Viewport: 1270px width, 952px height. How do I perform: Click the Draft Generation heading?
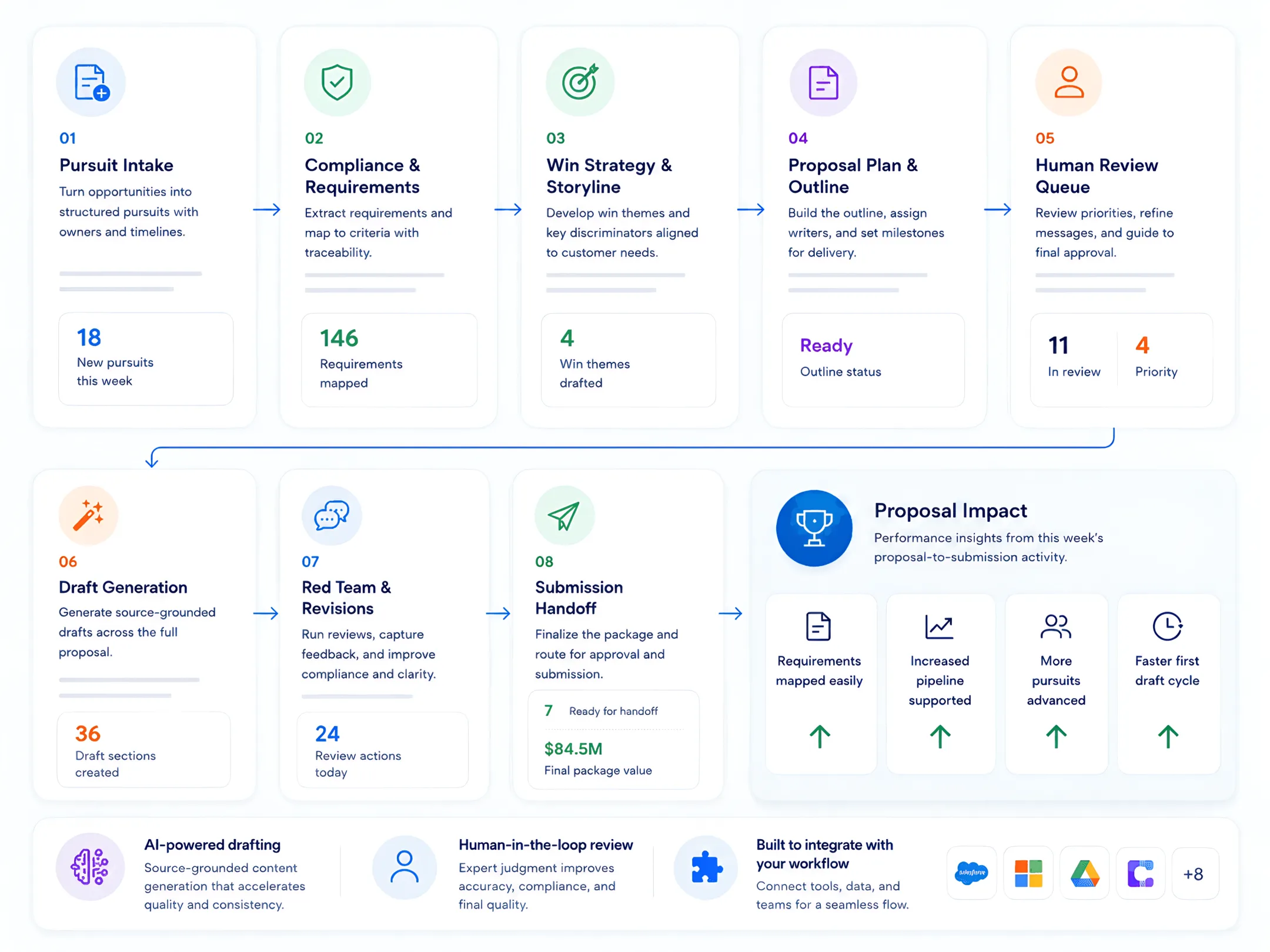(123, 587)
